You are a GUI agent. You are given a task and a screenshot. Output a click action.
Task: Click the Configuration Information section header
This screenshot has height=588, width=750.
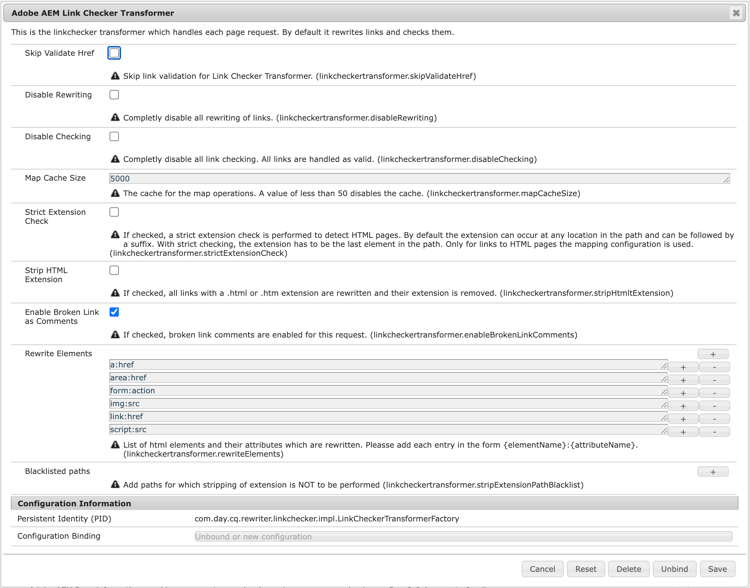pos(375,503)
